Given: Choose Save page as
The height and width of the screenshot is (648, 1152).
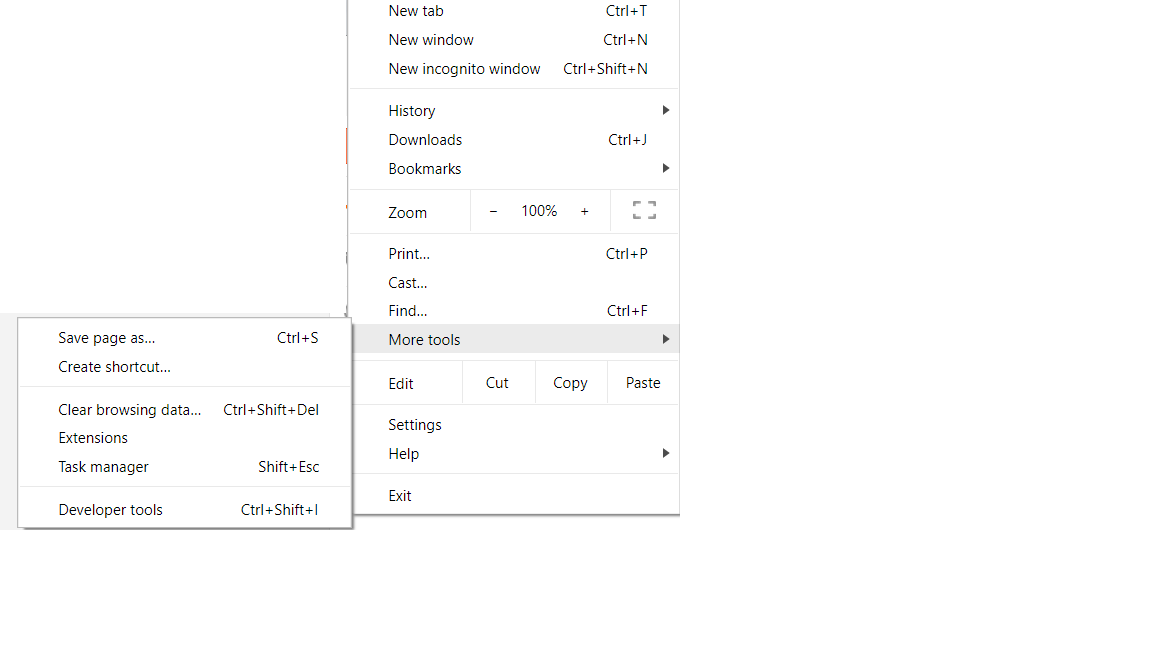Looking at the screenshot, I should coord(106,337).
